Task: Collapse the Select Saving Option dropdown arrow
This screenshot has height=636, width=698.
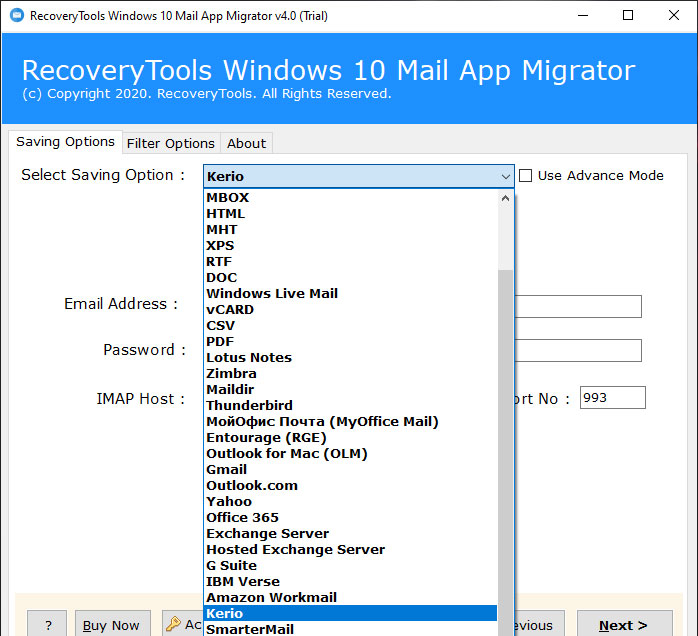Action: click(505, 176)
